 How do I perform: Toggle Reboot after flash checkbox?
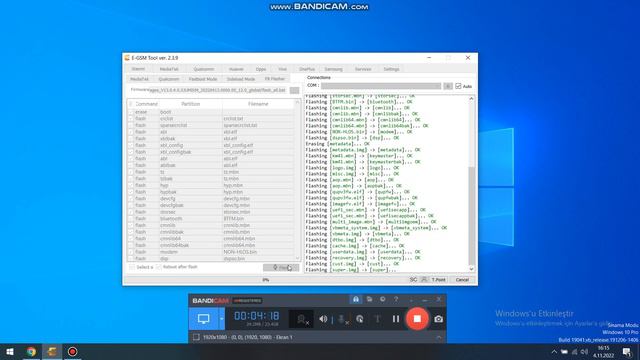tap(159, 267)
